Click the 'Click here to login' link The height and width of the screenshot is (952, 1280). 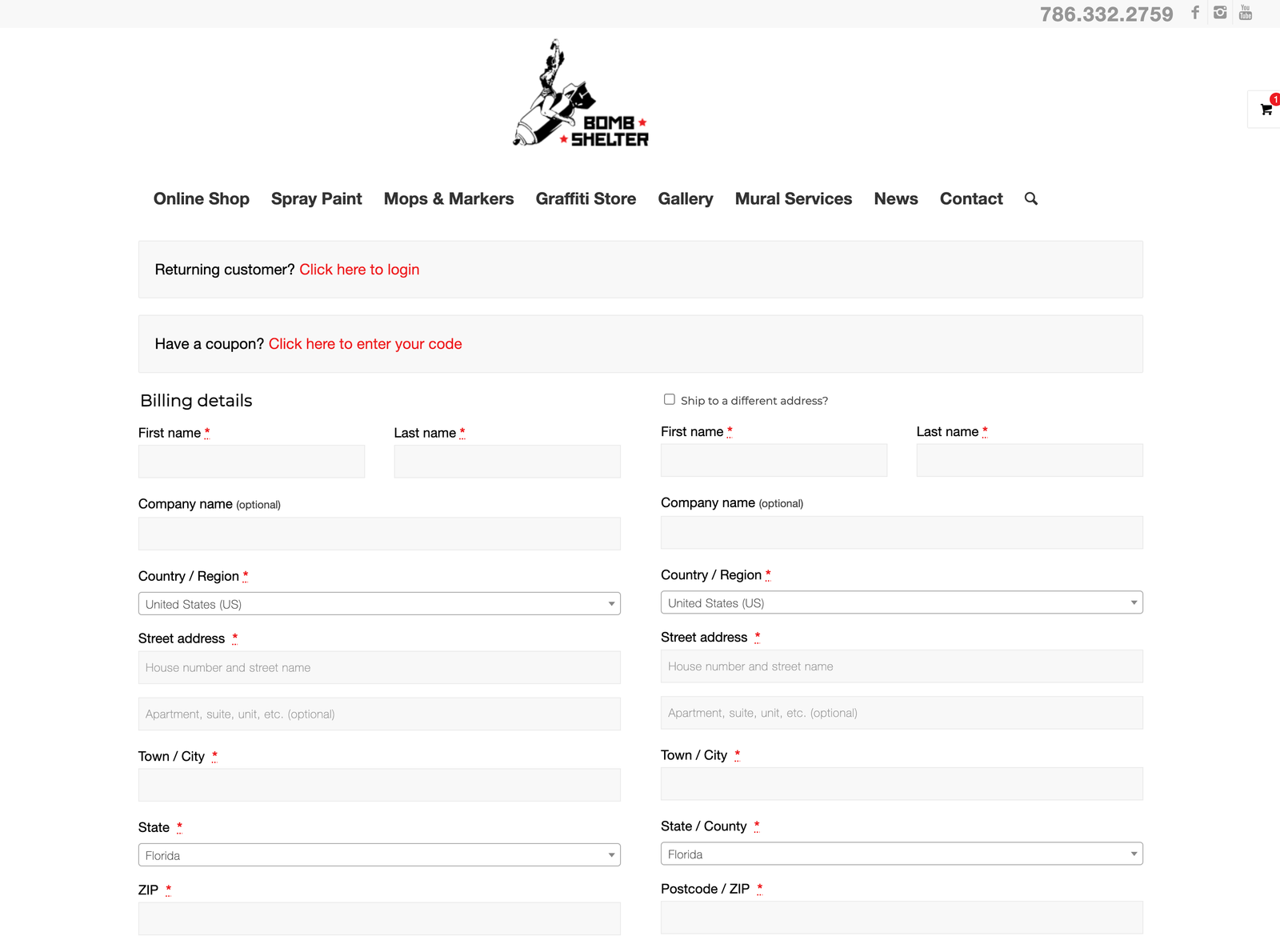359,270
